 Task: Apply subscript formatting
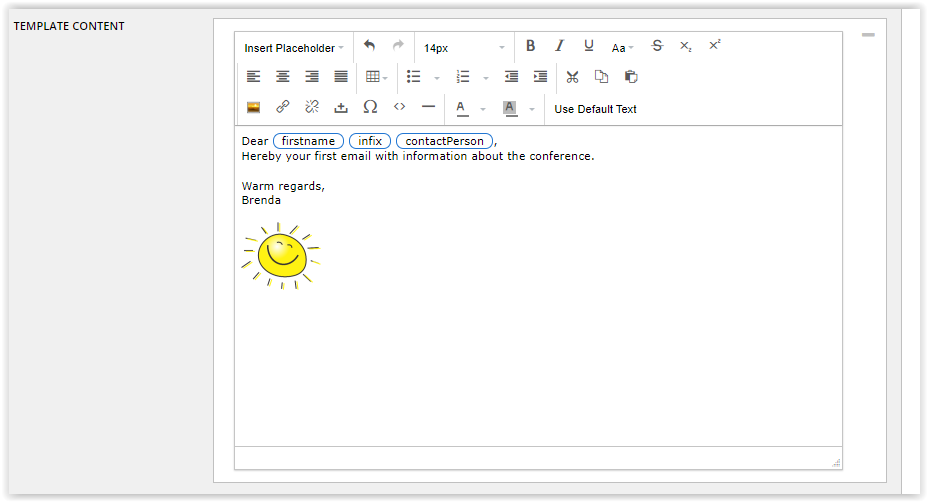pos(685,46)
